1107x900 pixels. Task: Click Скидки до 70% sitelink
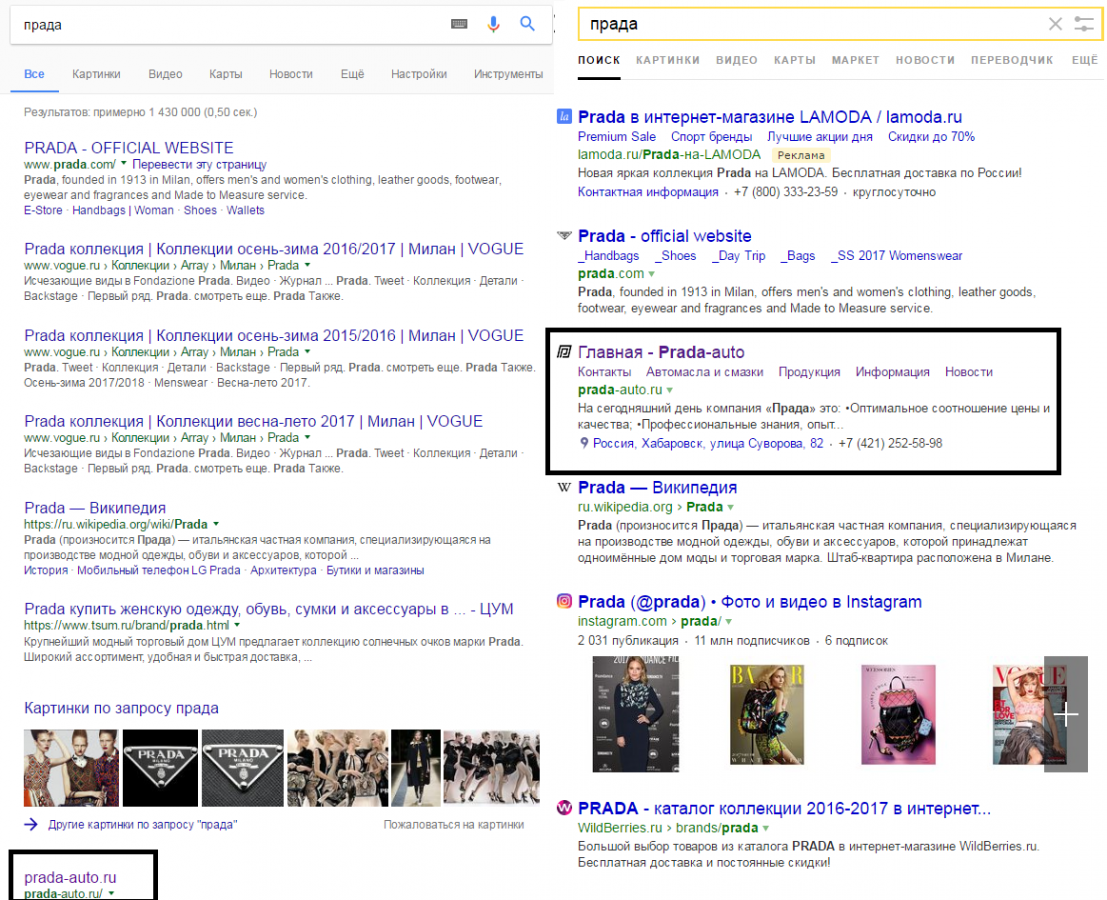point(931,137)
